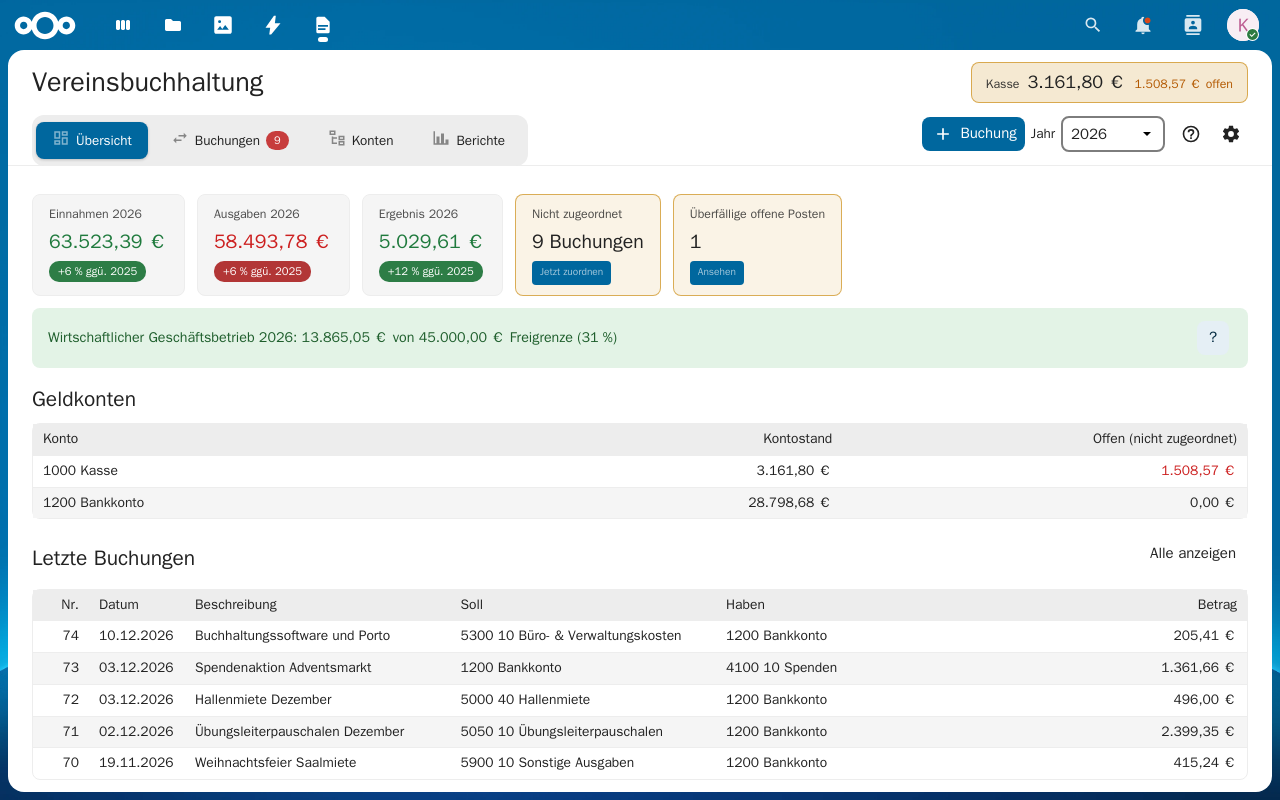Open booking 74 Buchhaltungssoftware und Porto
This screenshot has height=800, width=1280.
(x=640, y=636)
